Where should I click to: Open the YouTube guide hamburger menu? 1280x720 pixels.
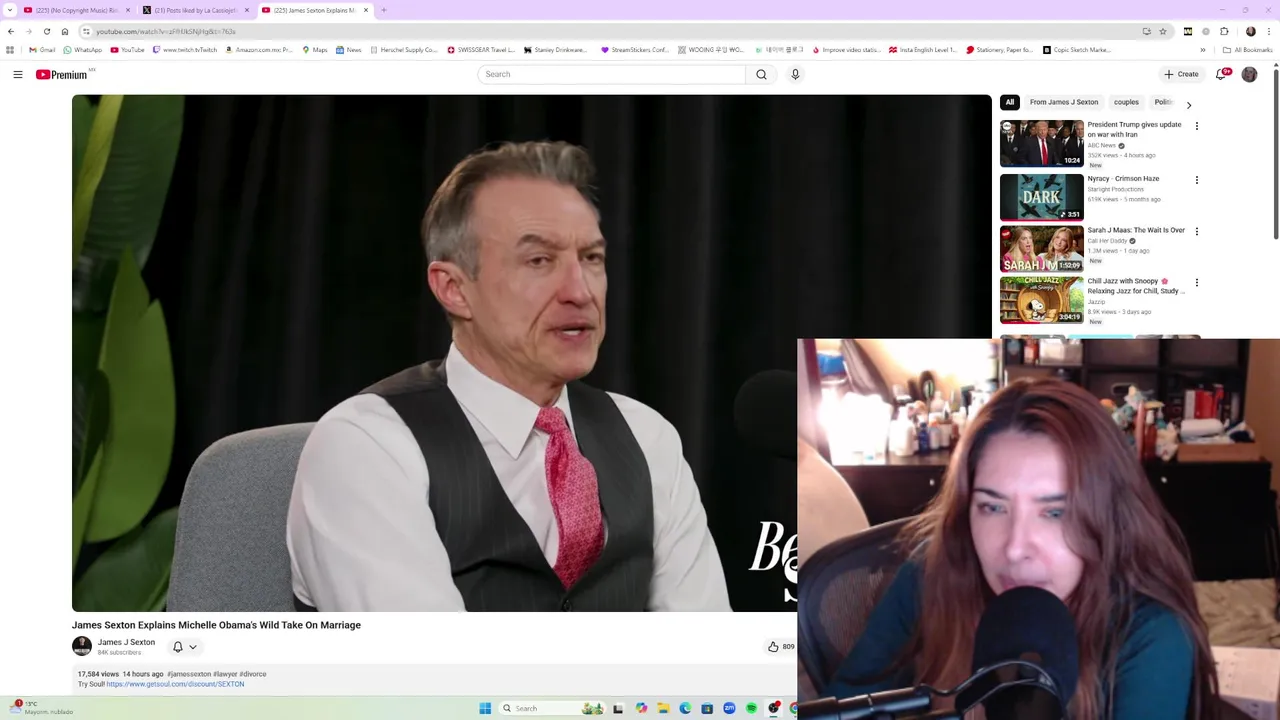(18, 74)
